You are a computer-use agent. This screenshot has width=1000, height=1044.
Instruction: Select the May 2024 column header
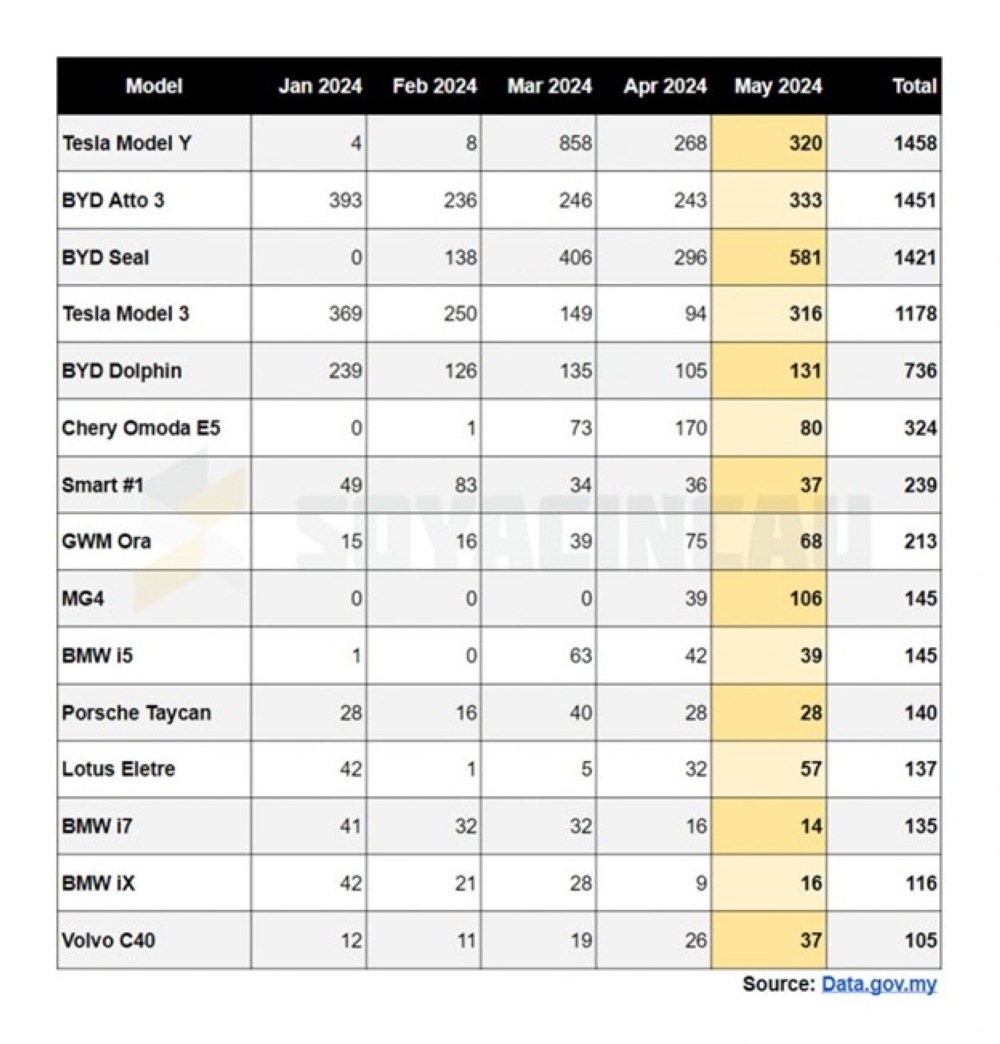[x=778, y=86]
